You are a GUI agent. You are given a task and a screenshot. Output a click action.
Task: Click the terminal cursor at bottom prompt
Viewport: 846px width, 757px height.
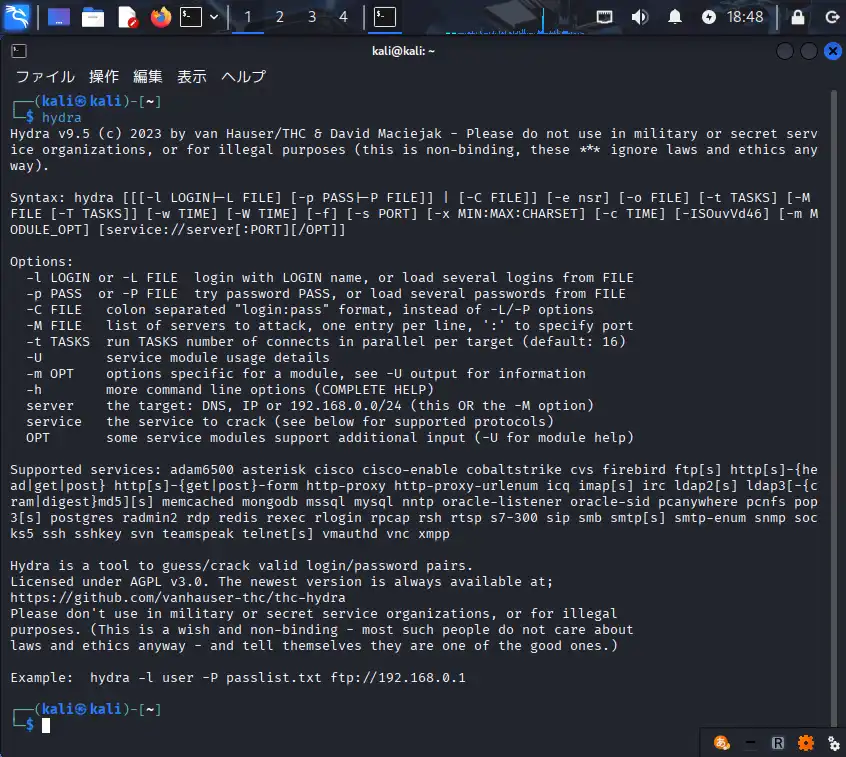click(46, 726)
